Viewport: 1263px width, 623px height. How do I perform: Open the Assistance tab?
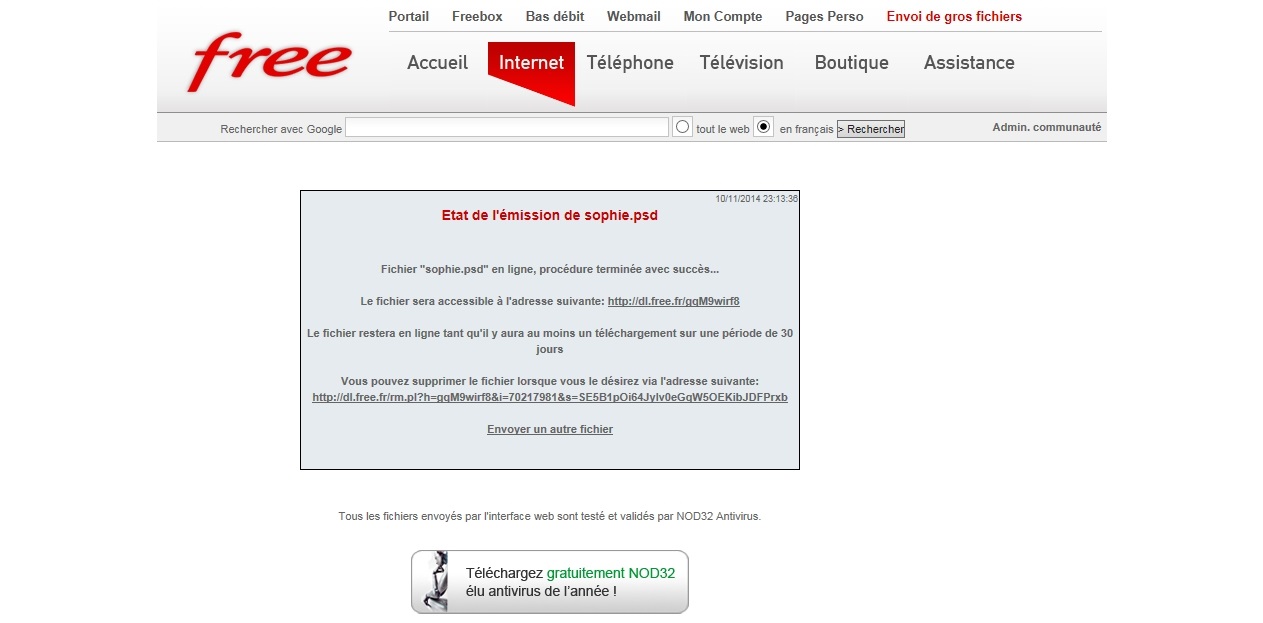pyautogui.click(x=968, y=63)
